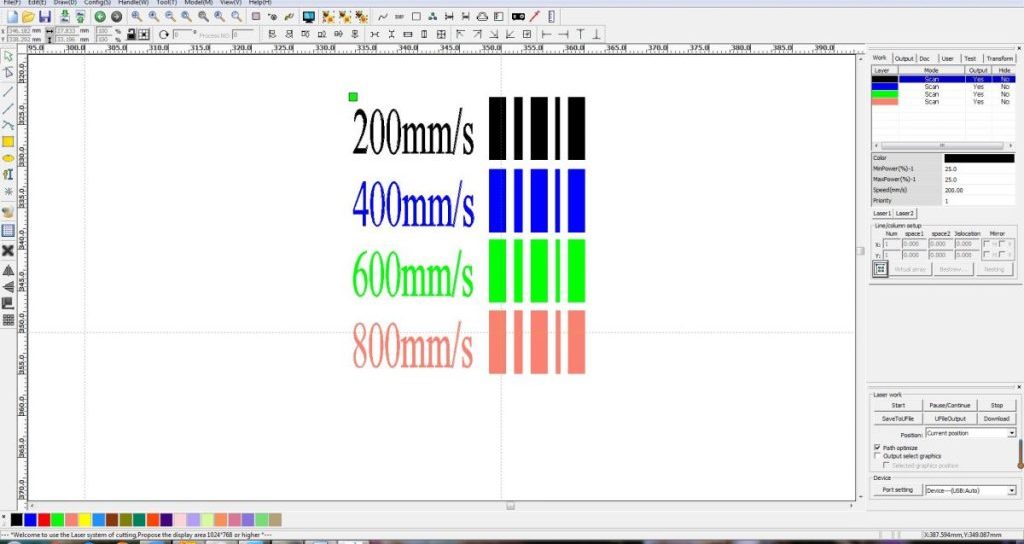Click the green Undo arrow icon
The image size is (1024, 544).
100,17
